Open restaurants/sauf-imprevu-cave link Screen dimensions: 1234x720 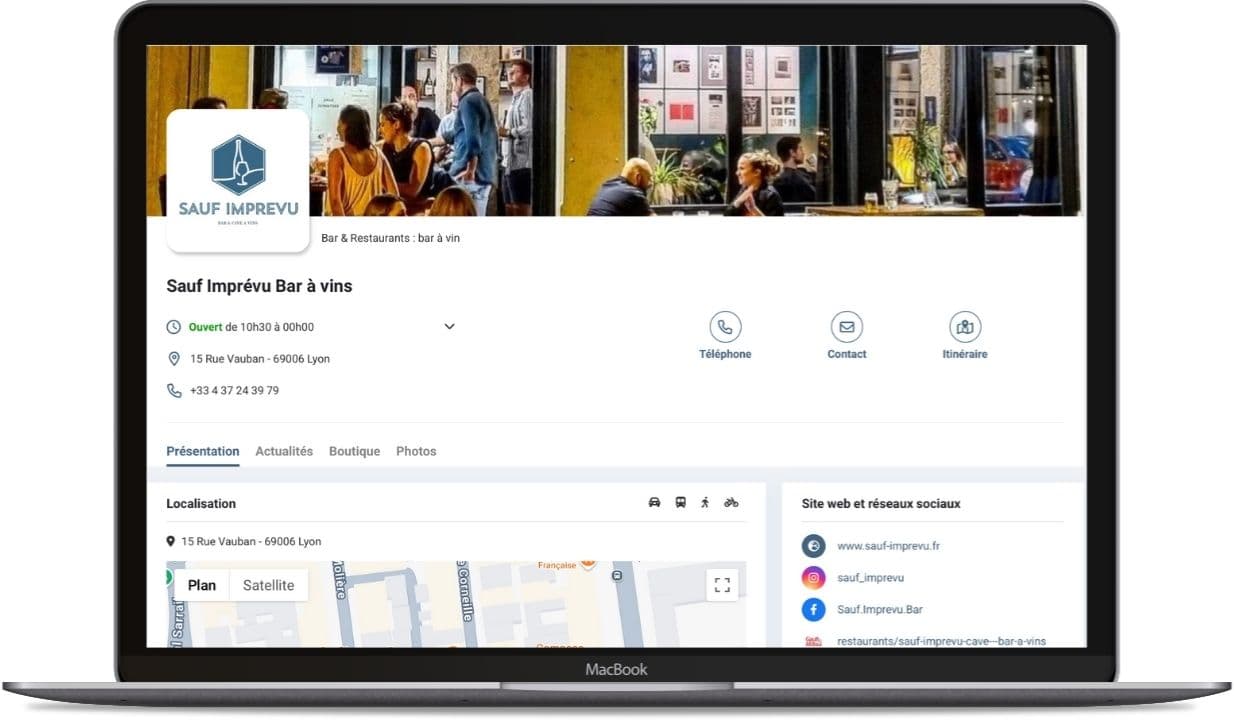tap(941, 641)
